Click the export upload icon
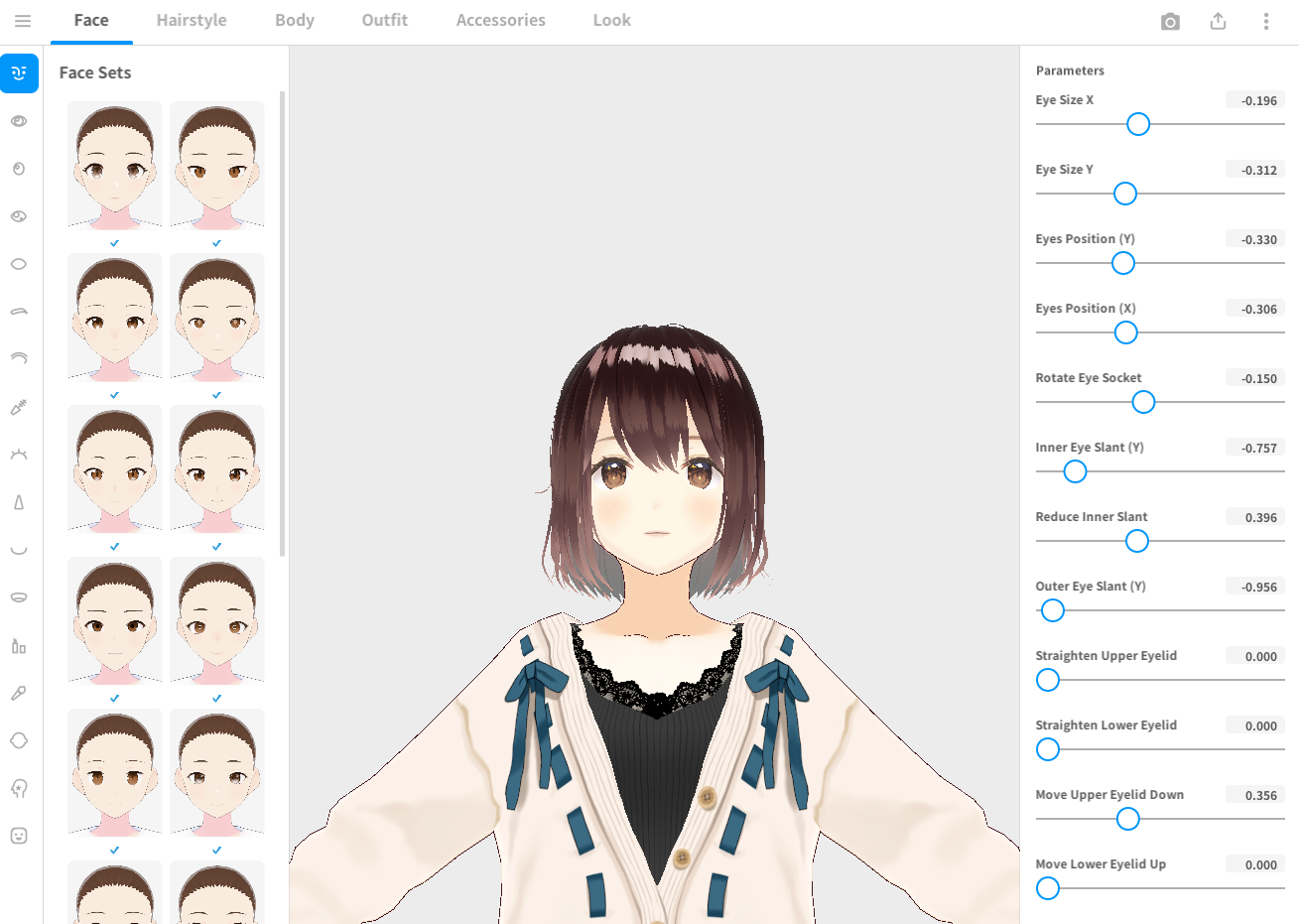 1218,21
